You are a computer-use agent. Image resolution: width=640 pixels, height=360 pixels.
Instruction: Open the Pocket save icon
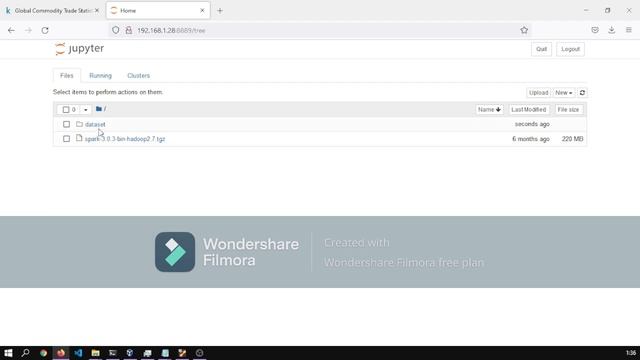pyautogui.click(x=595, y=30)
